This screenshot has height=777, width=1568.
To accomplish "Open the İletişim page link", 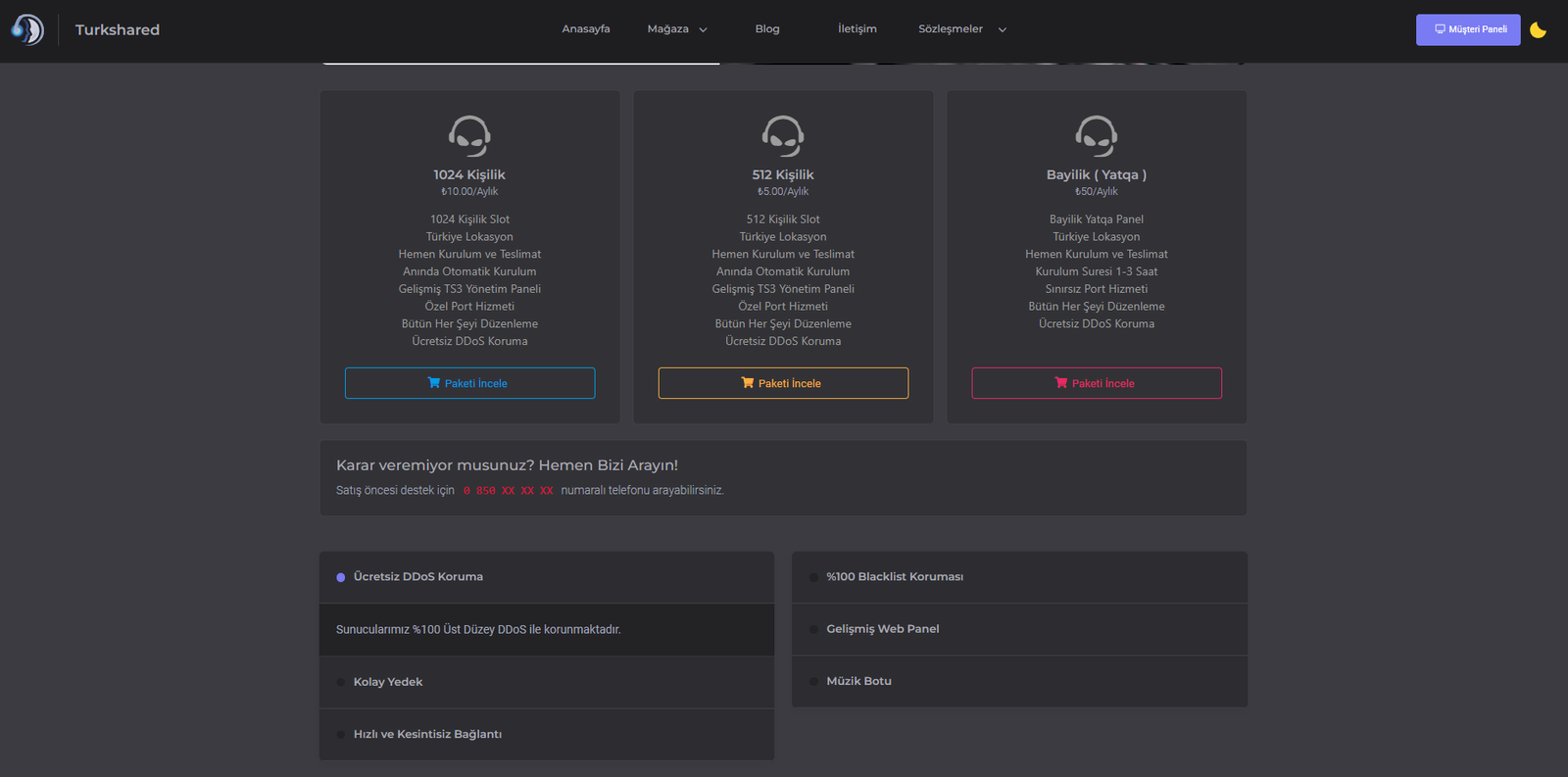I will (x=857, y=29).
